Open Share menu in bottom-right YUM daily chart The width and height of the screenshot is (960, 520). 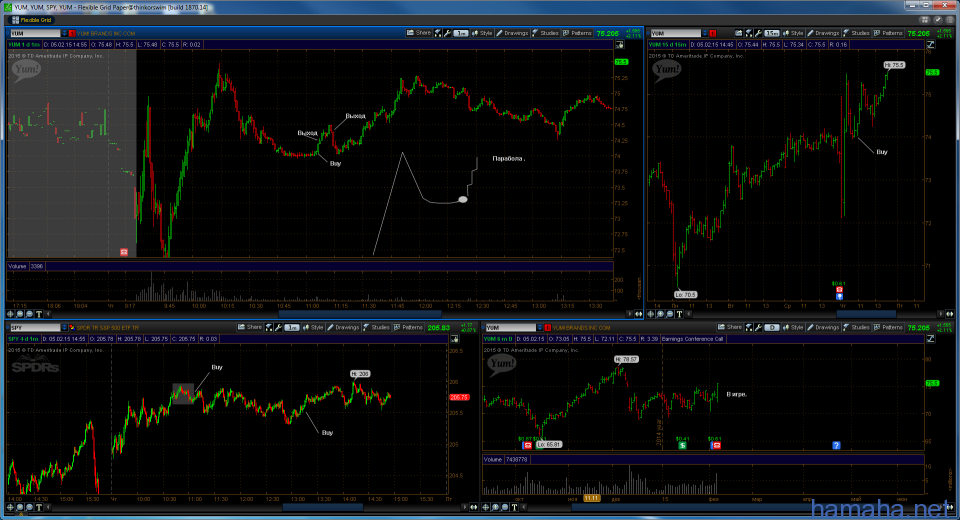(730, 327)
